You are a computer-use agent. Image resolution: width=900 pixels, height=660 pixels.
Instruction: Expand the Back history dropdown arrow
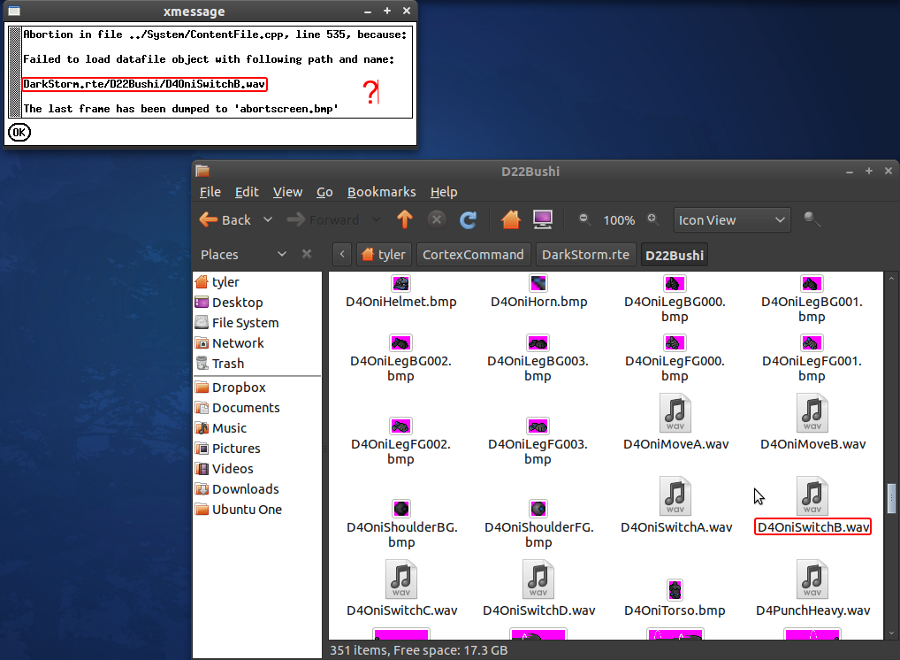(268, 220)
